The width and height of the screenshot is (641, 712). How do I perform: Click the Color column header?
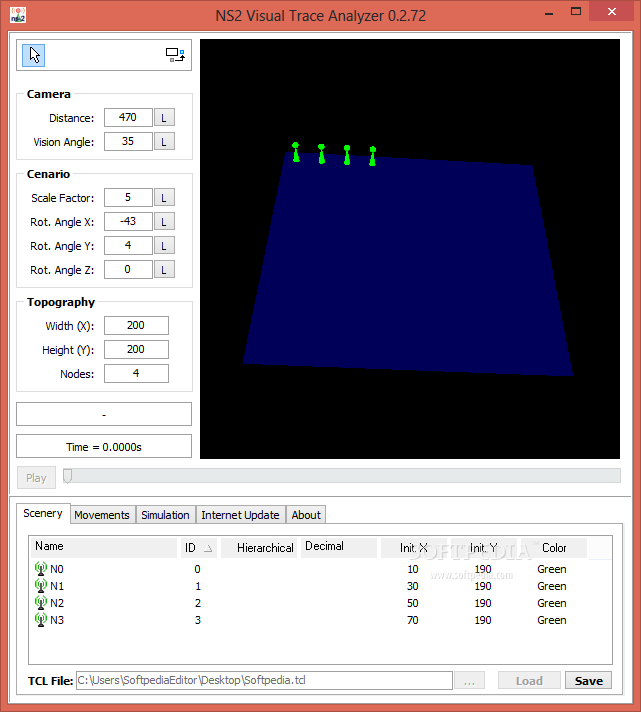click(554, 547)
